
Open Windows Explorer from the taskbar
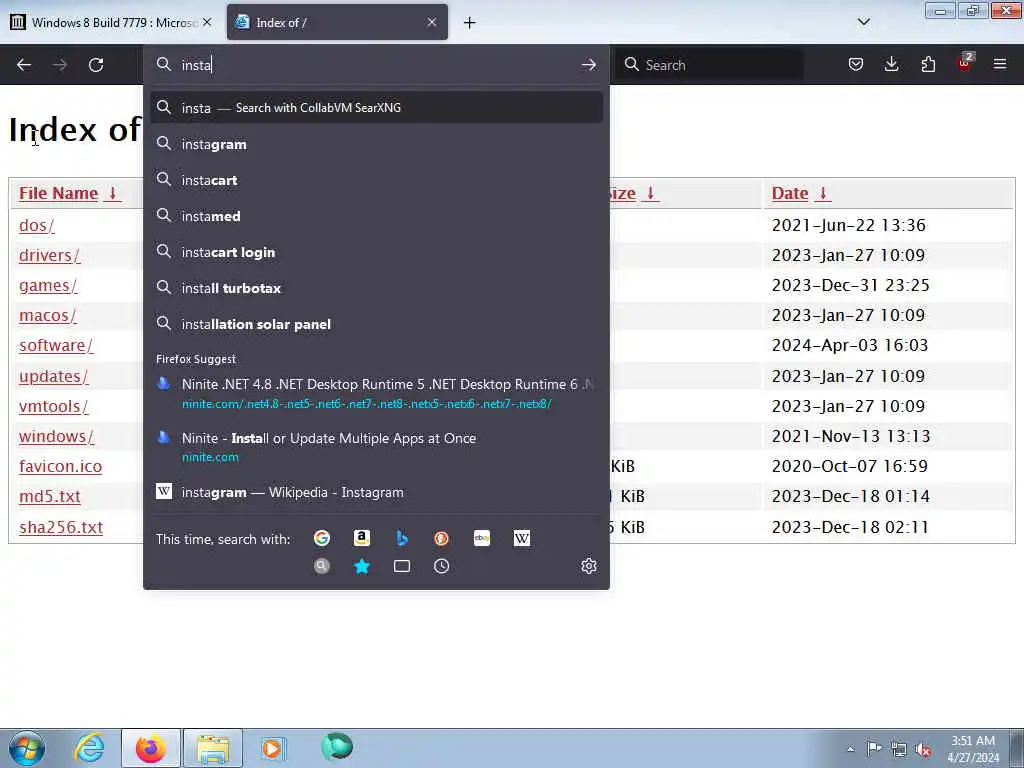tap(213, 748)
